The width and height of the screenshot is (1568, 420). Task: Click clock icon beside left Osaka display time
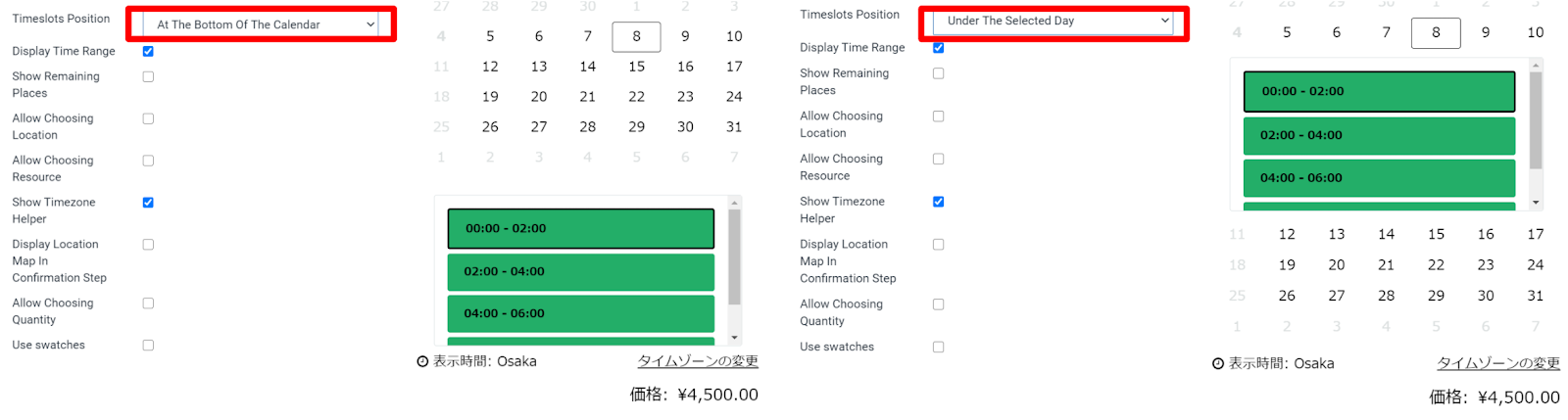coord(422,362)
